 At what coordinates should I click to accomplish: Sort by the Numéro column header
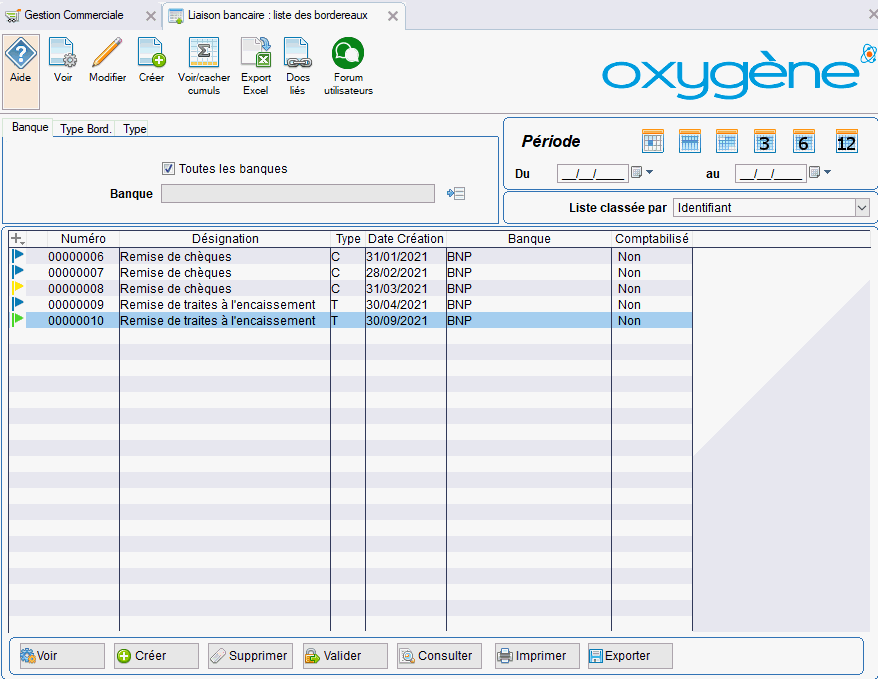pyautogui.click(x=83, y=239)
